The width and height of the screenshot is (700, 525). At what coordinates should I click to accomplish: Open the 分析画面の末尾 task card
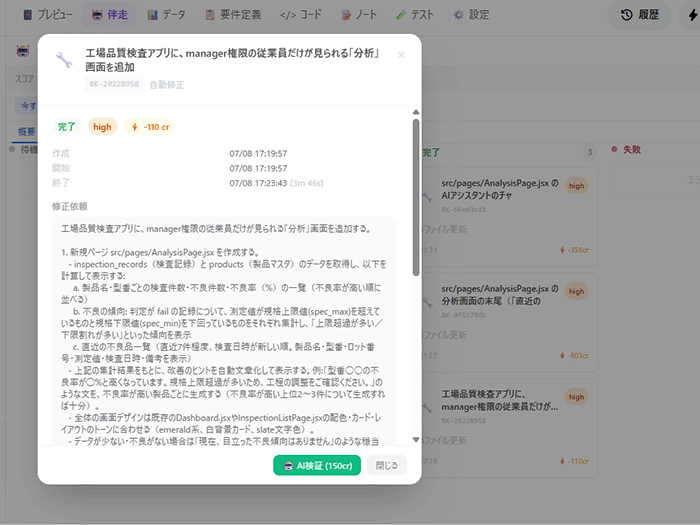pos(508,322)
